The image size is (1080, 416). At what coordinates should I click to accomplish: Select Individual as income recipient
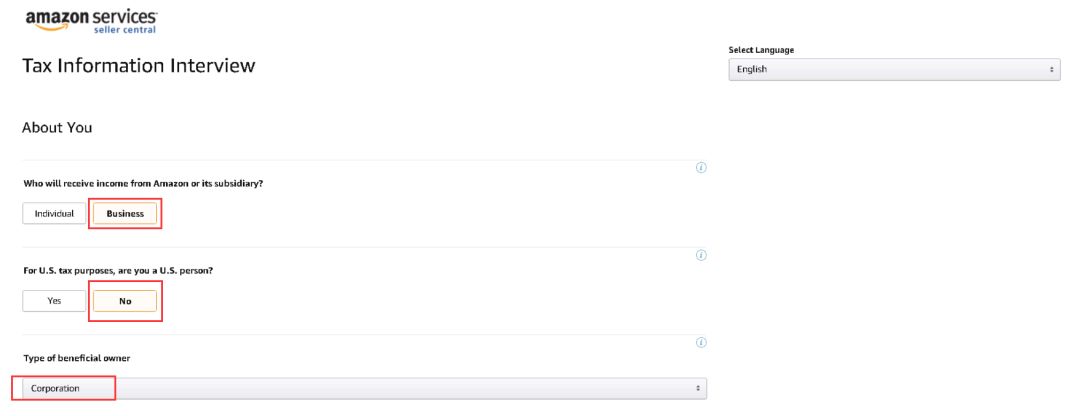tap(54, 213)
